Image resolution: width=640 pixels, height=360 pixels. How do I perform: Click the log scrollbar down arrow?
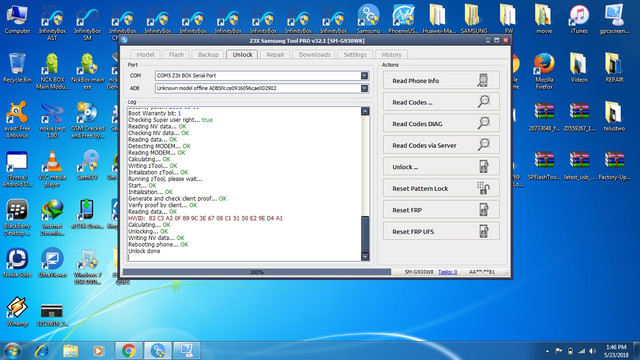click(365, 256)
